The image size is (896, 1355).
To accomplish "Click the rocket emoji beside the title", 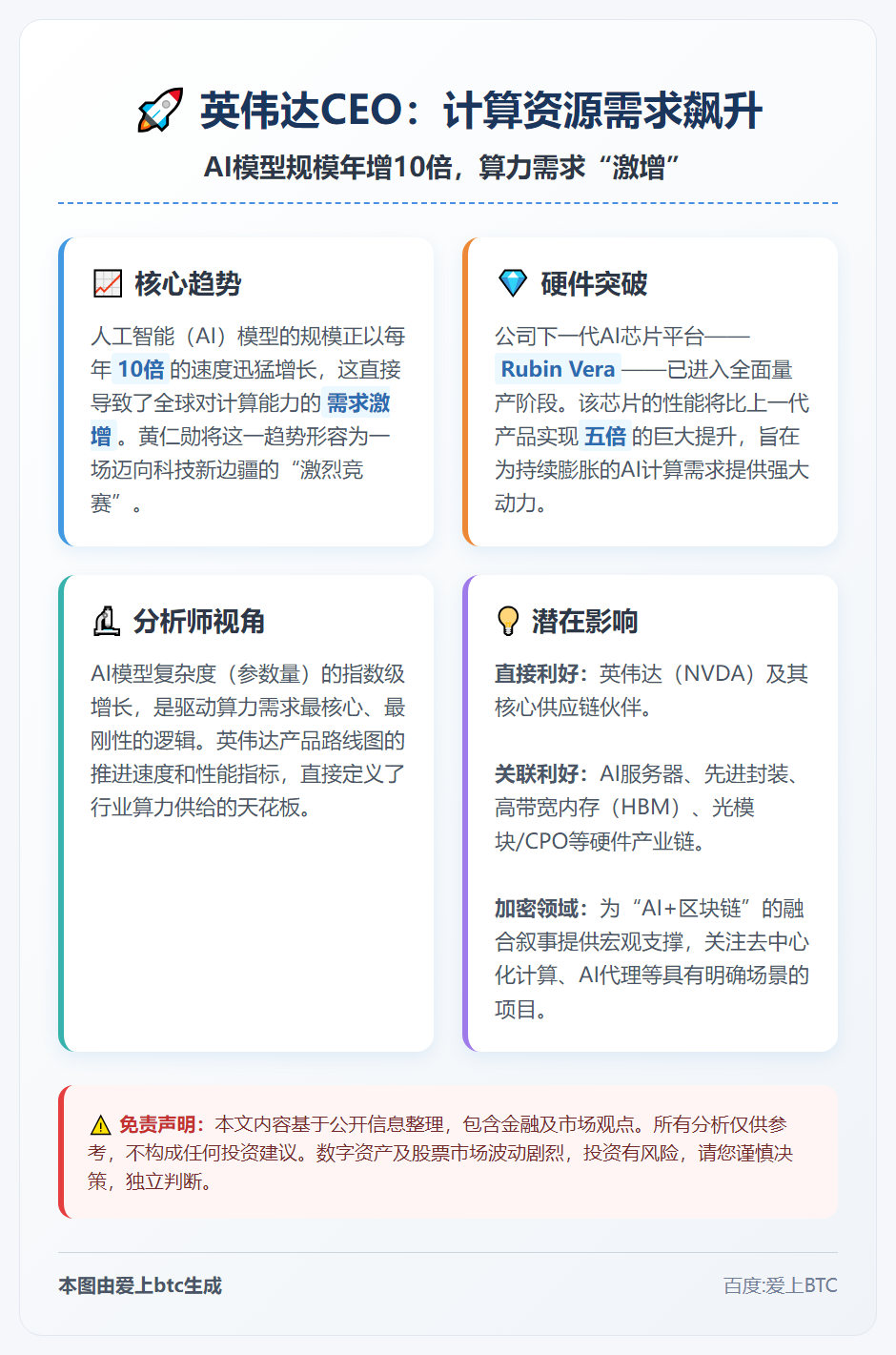I will point(159,111).
